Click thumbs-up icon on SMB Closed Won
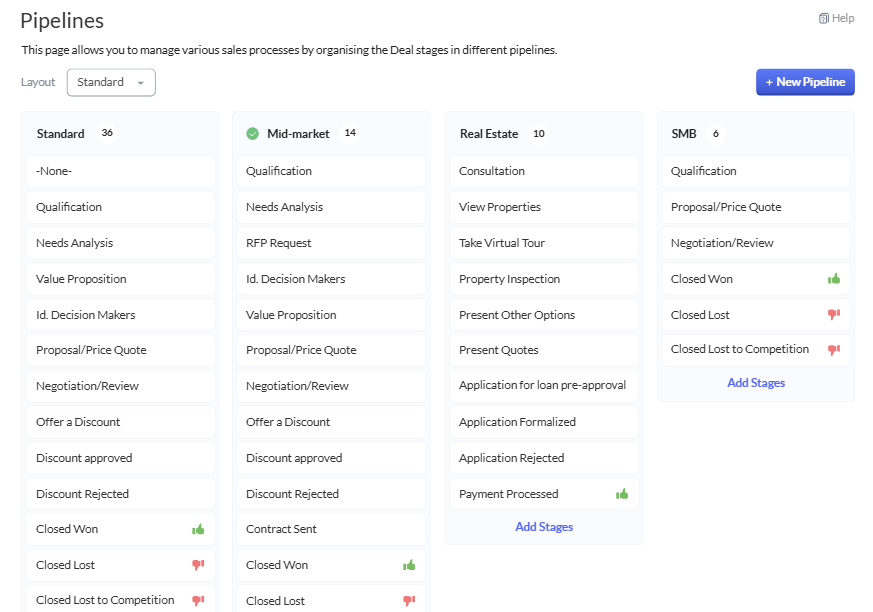Image resolution: width=873 pixels, height=612 pixels. point(834,278)
